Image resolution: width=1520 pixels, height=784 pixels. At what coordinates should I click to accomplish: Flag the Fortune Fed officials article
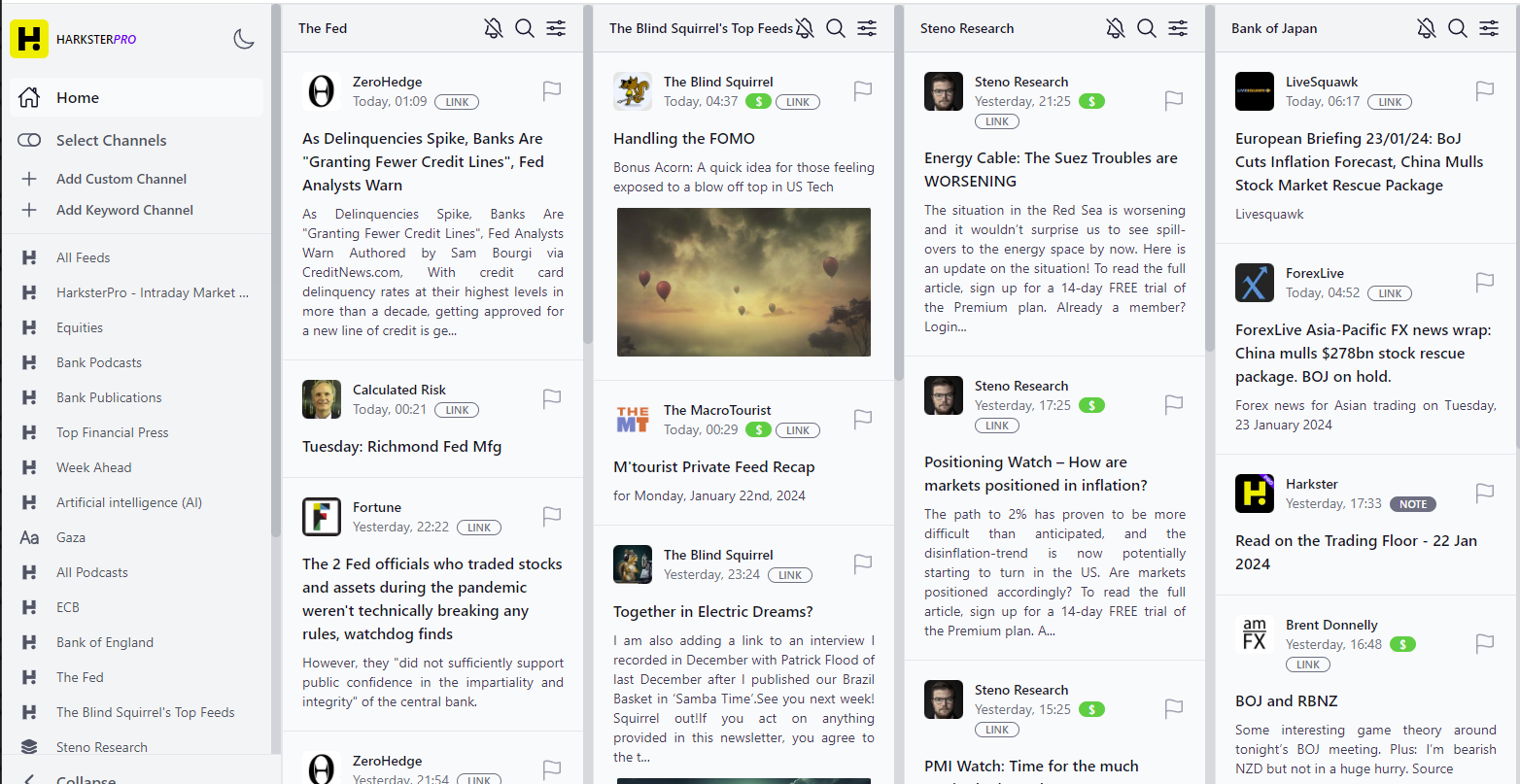[x=552, y=516]
